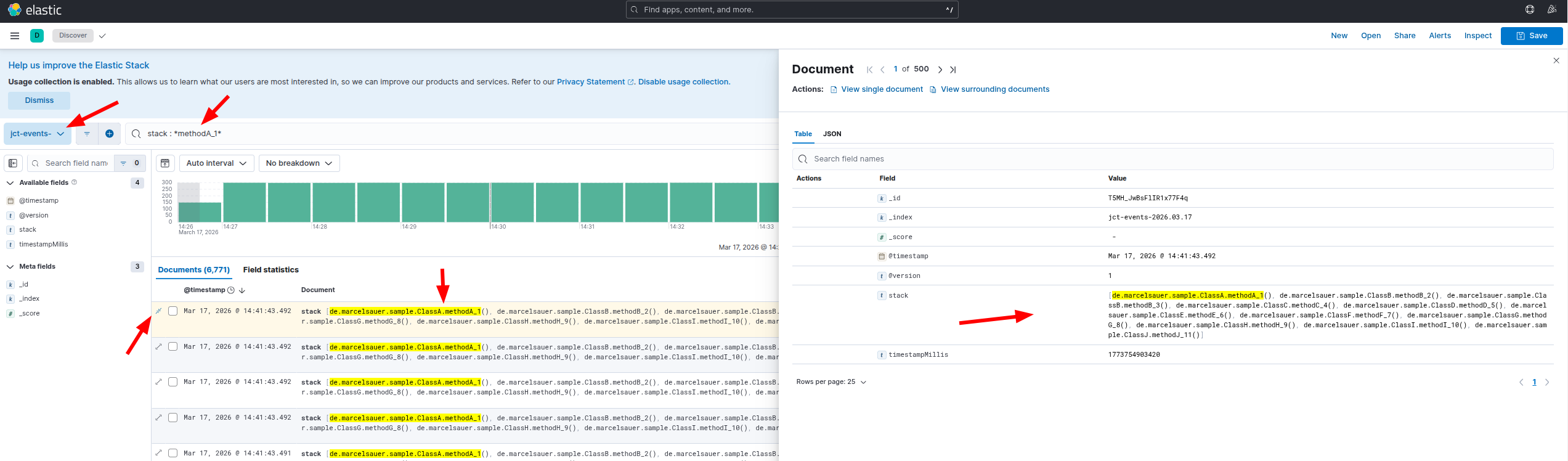Click the blue Save button

[x=1532, y=36]
